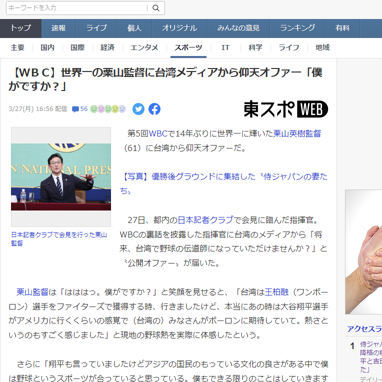Click the photo caption link under image
Image resolution: width=382 pixels, height=382 pixels.
click(59, 239)
